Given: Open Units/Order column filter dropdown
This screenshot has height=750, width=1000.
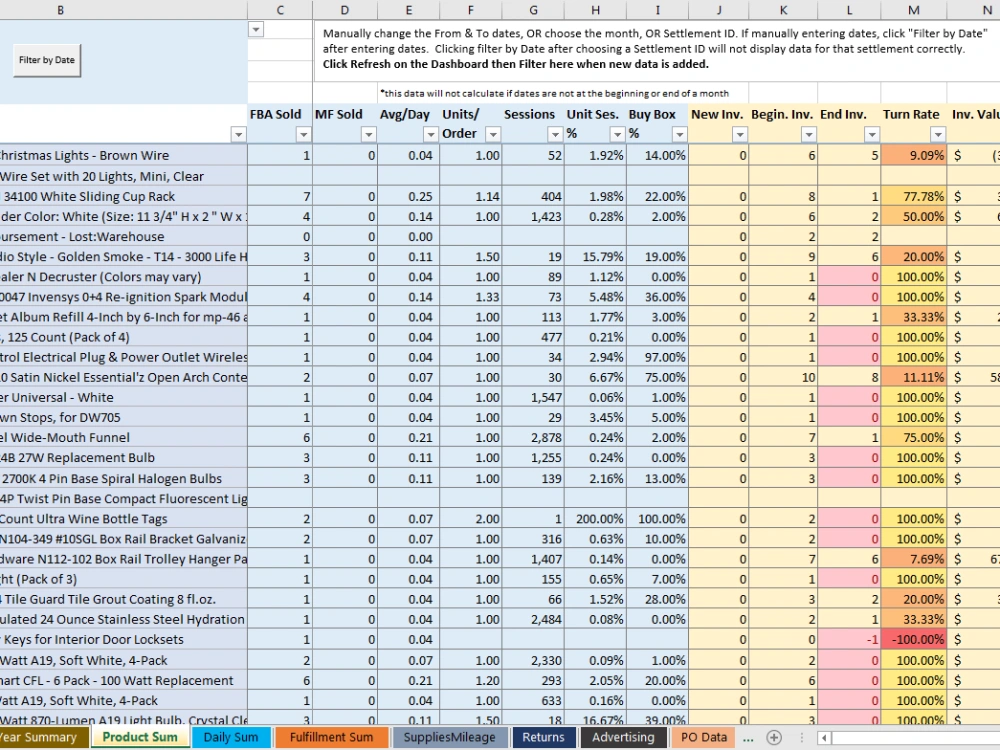Looking at the screenshot, I should tap(492, 135).
